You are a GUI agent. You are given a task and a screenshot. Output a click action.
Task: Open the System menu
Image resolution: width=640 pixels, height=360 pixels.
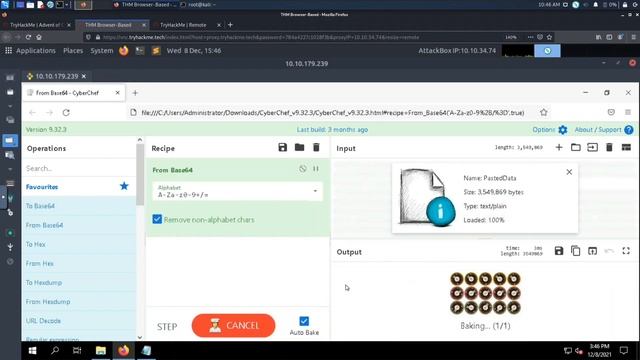pyautogui.click(x=102, y=51)
